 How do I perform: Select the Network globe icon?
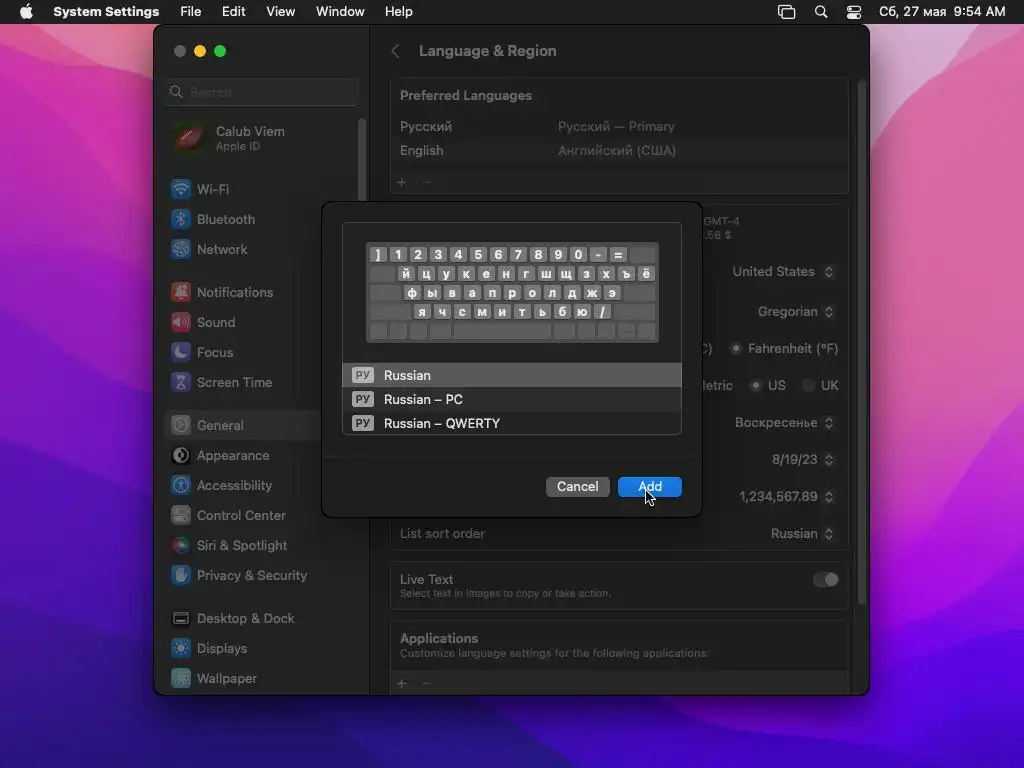181,249
